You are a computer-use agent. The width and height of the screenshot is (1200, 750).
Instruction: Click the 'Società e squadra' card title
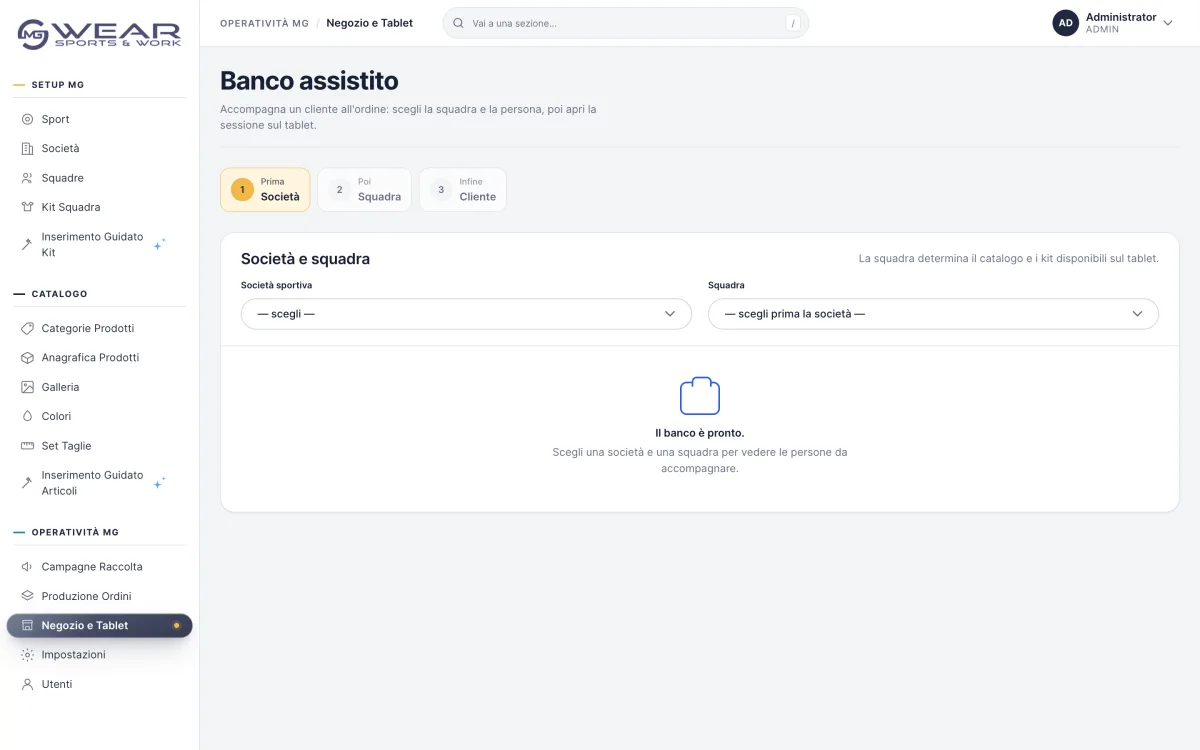(305, 259)
